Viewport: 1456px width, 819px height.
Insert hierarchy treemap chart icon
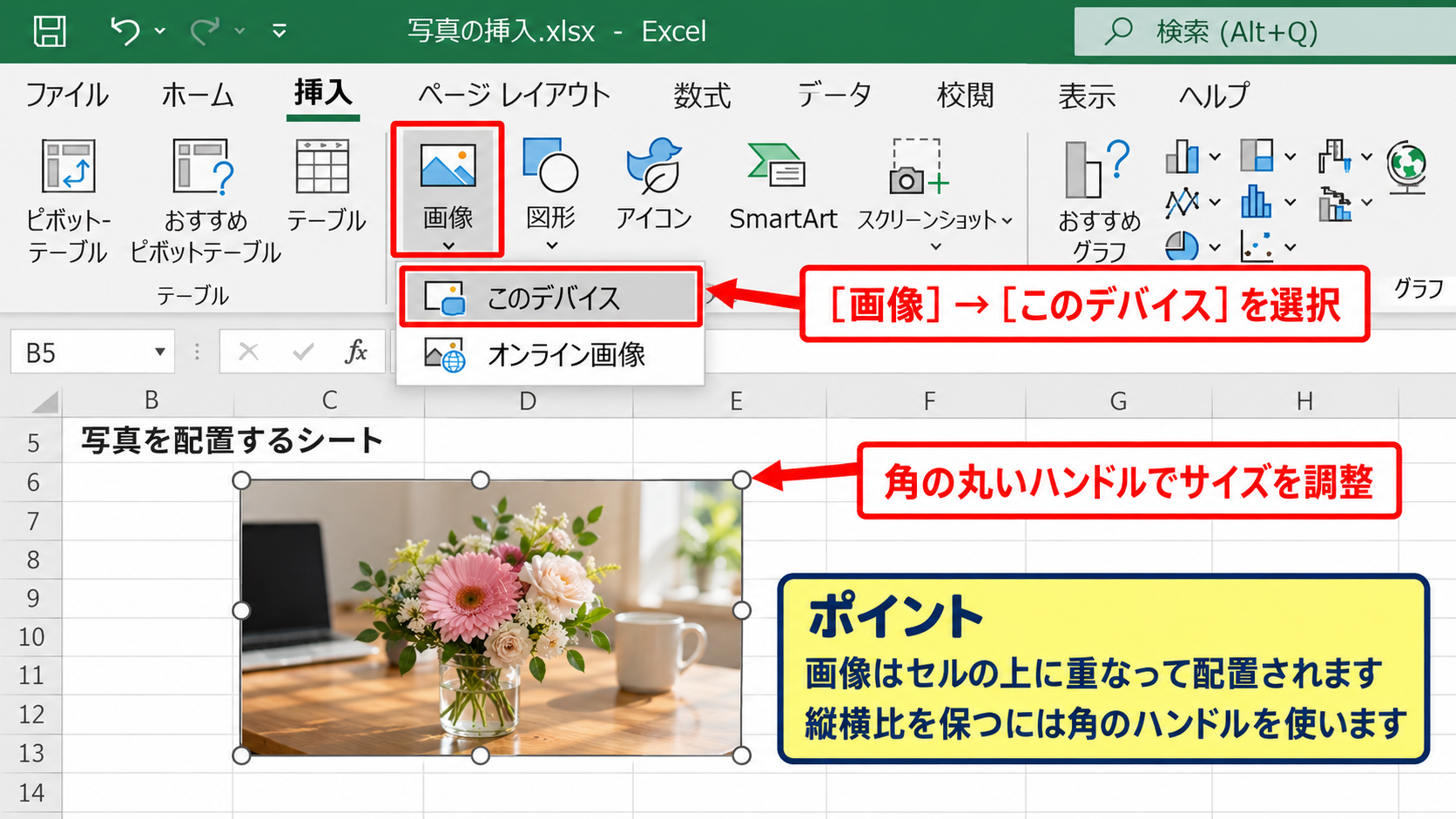tap(1257, 156)
